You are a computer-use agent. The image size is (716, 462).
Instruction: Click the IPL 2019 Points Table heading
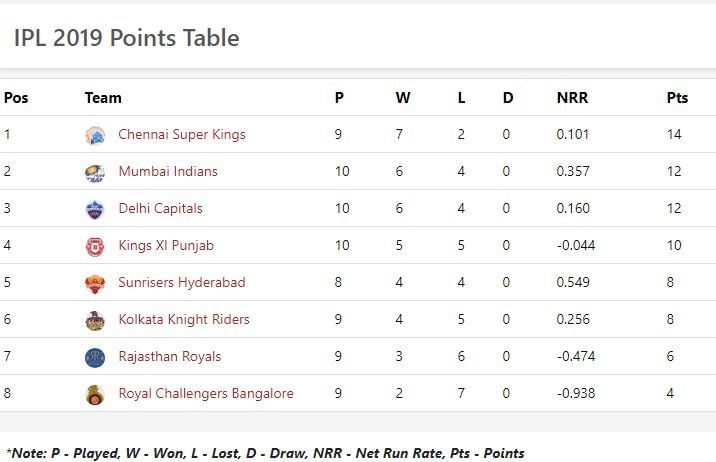tap(126, 38)
